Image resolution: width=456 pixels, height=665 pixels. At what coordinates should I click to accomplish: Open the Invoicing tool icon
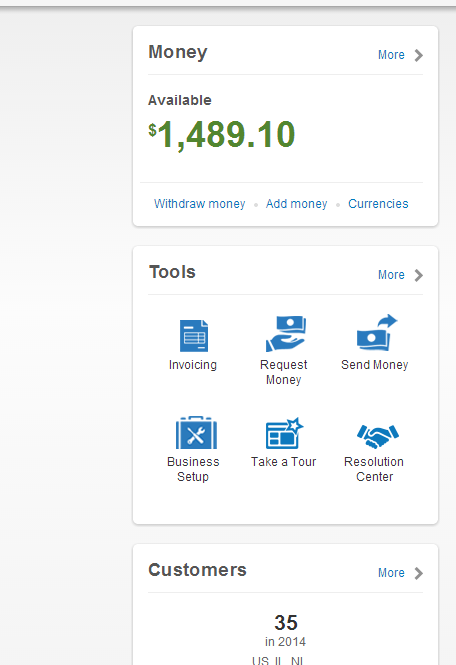(x=194, y=336)
